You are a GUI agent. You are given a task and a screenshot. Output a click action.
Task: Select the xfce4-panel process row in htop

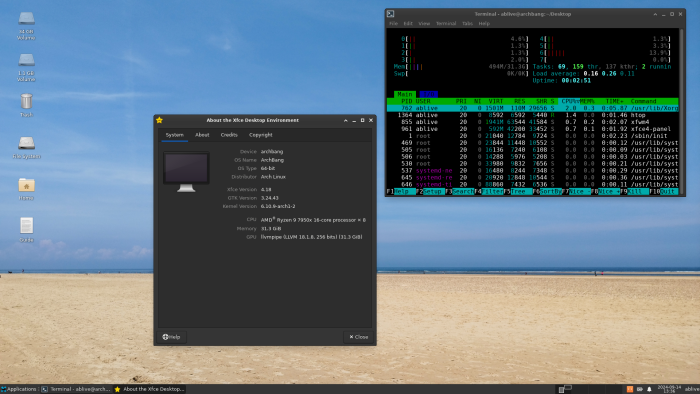click(533, 129)
